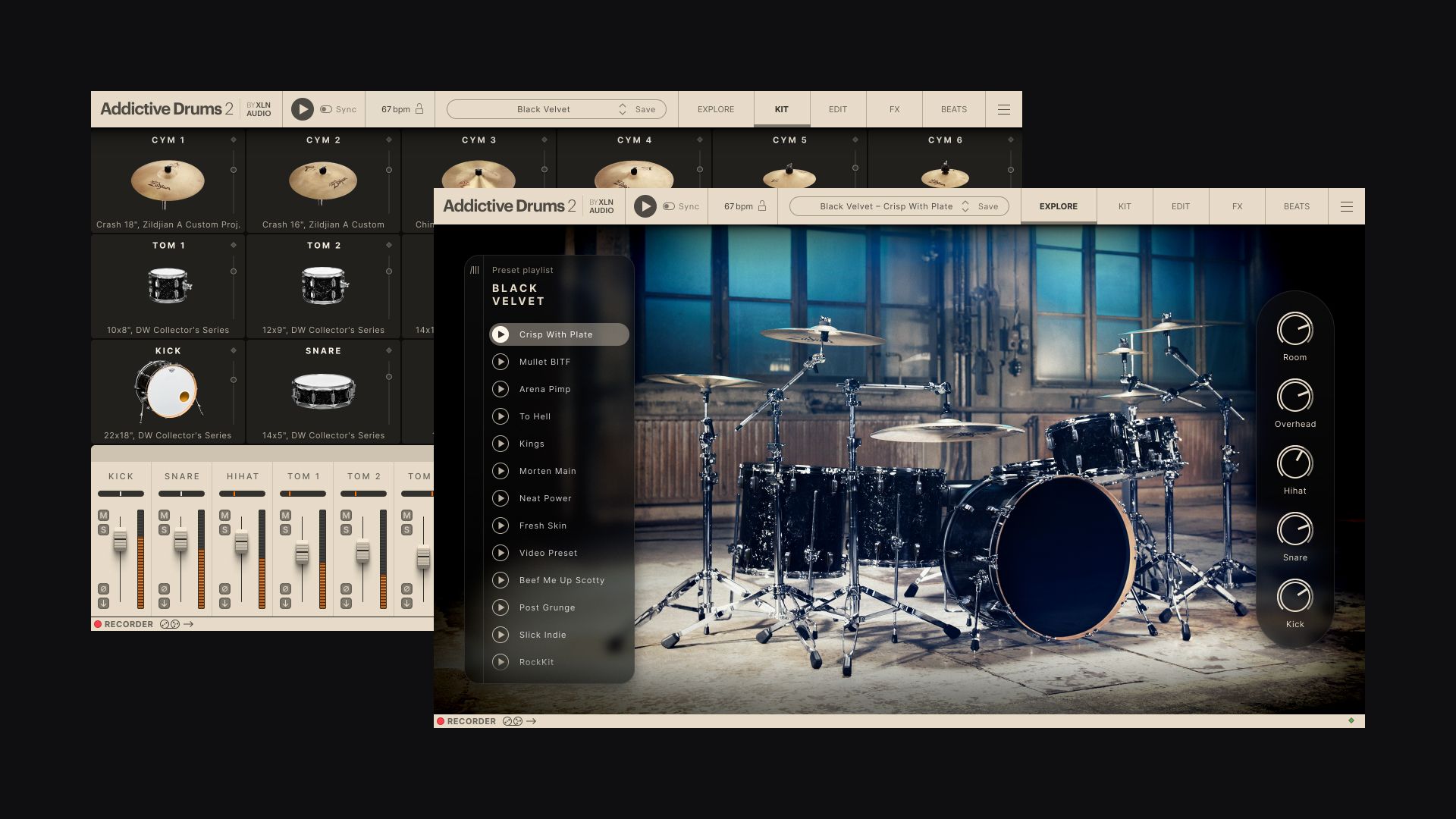Adjust the Snare level knob
The height and width of the screenshot is (819, 1456).
coord(1295,529)
